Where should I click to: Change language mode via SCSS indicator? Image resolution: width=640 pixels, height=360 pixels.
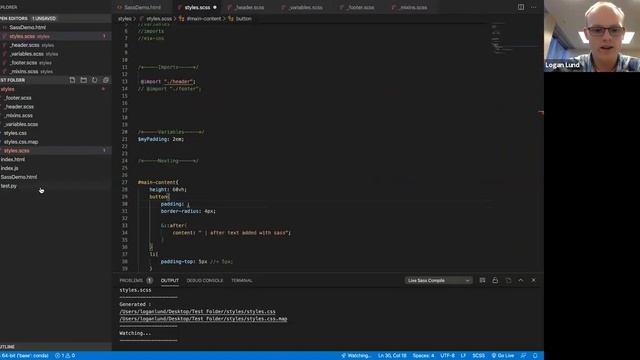pos(478,356)
